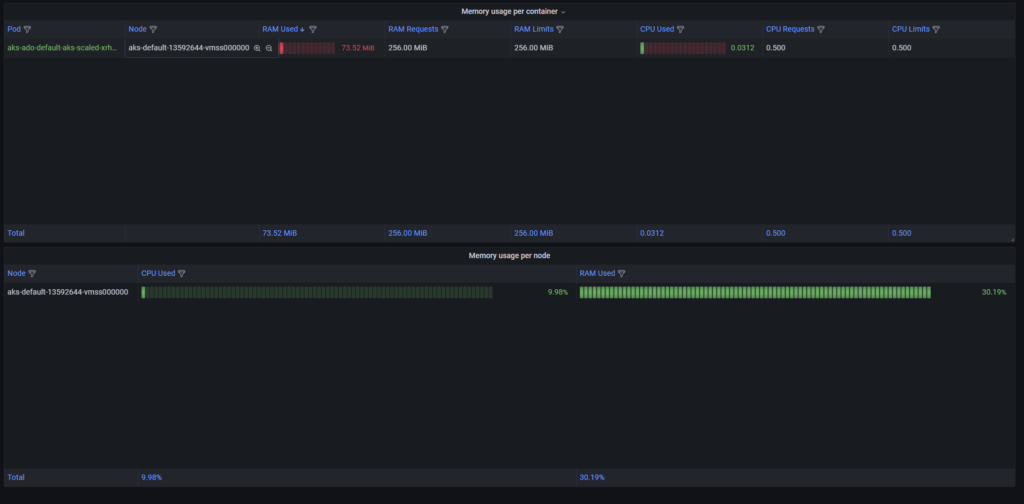Filter for this node value (zoom-in icon)

click(257, 48)
